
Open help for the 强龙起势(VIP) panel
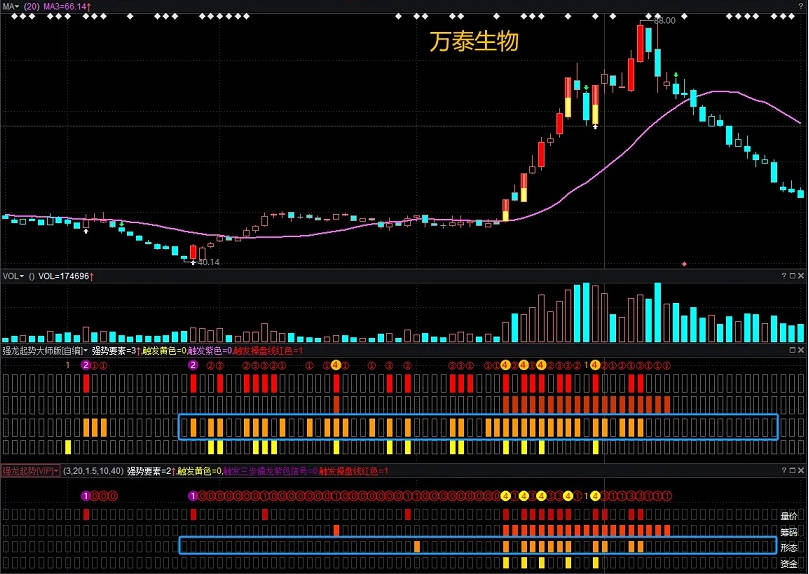tap(784, 470)
